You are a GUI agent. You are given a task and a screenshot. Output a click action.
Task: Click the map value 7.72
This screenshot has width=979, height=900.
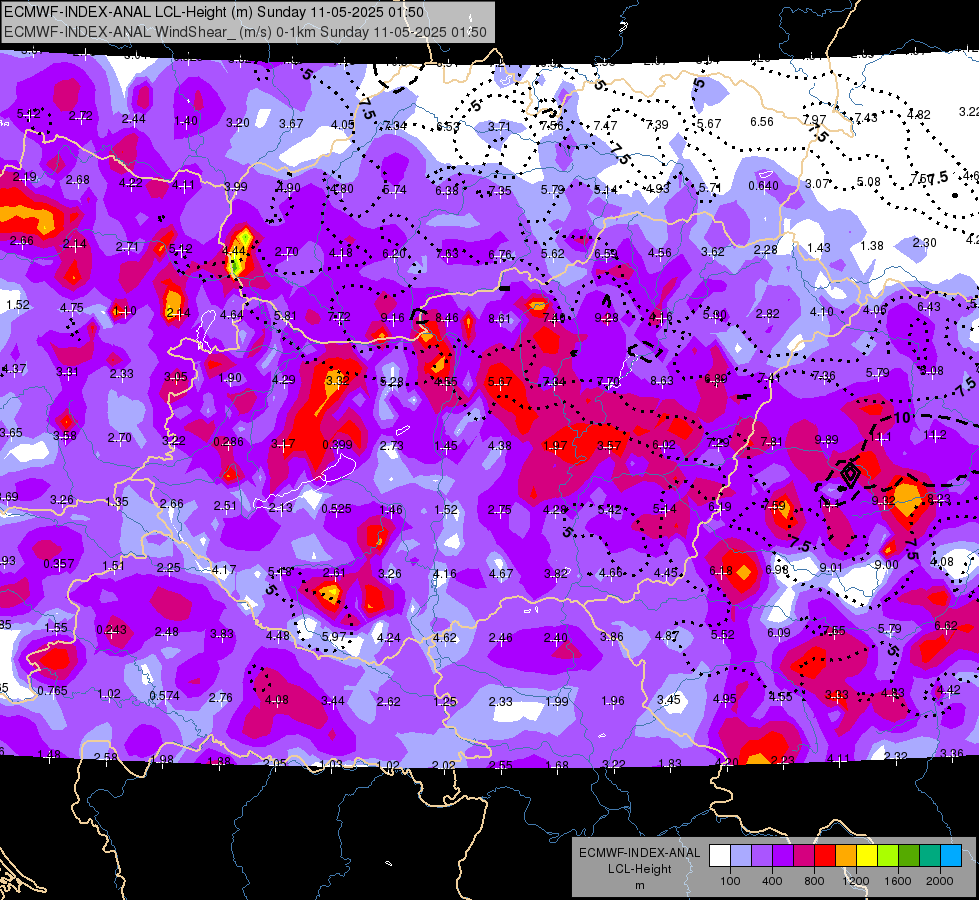[339, 317]
